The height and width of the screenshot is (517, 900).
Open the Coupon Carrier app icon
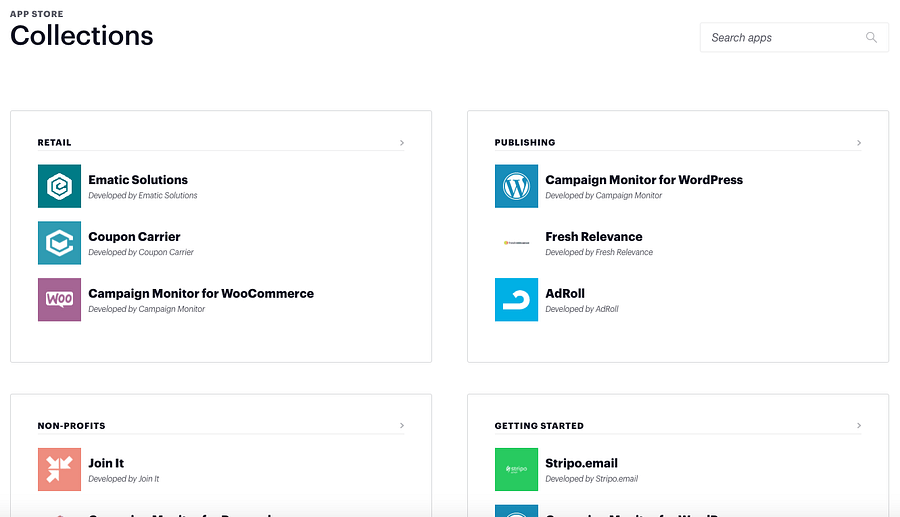point(59,243)
